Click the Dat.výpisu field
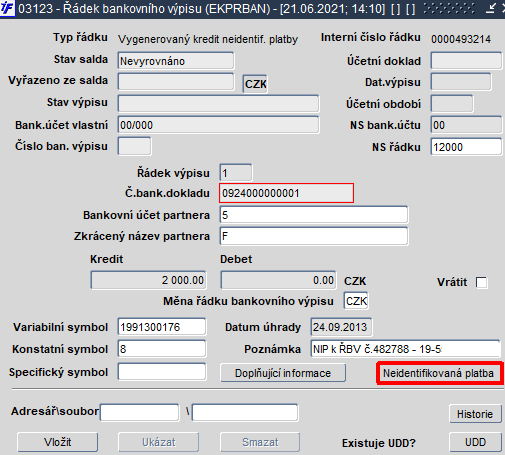Screen dimensions: 505x455 click(461, 82)
